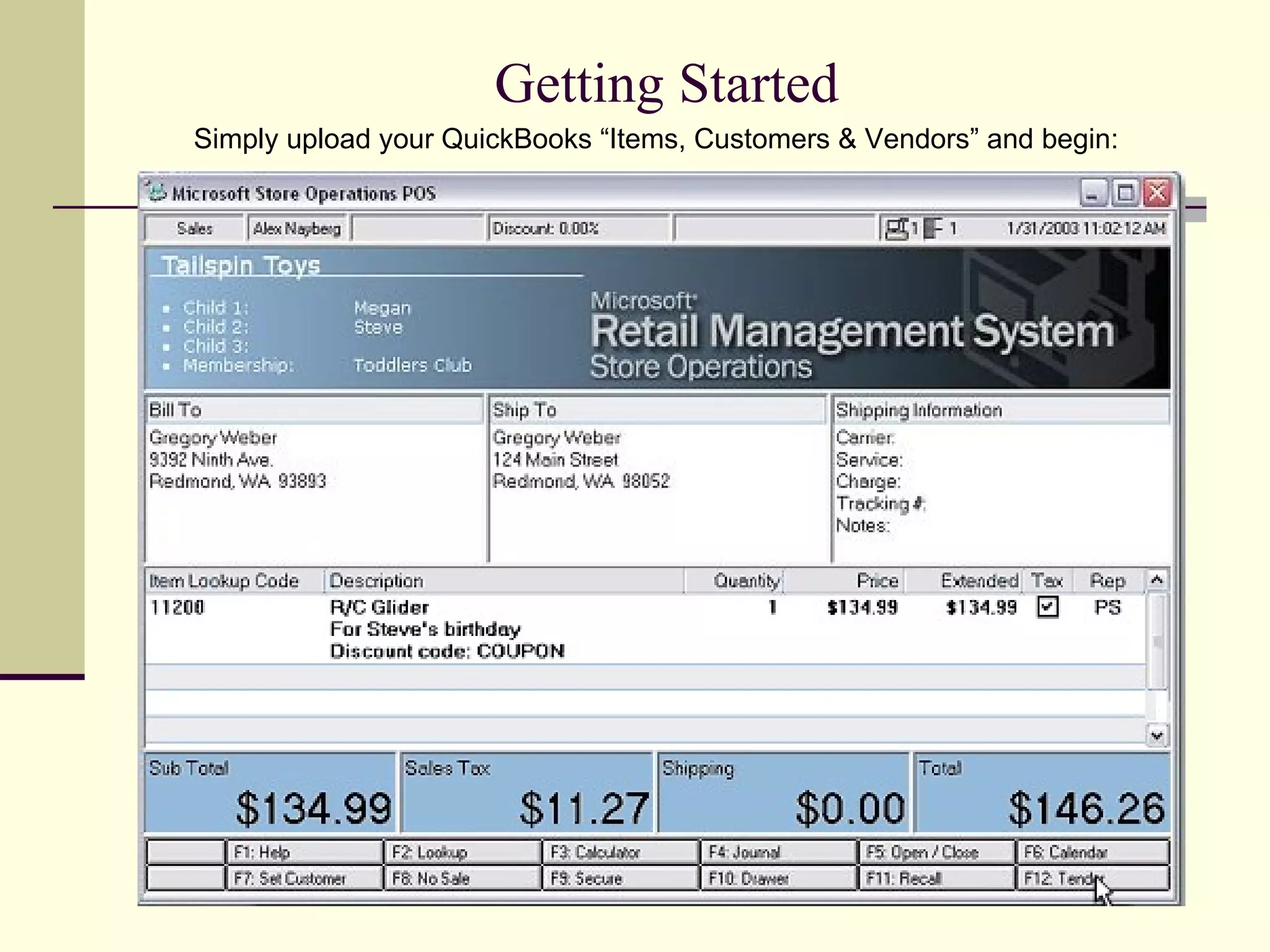The height and width of the screenshot is (952, 1270).
Task: Click the Item Lookup Code column header
Action: [234, 581]
